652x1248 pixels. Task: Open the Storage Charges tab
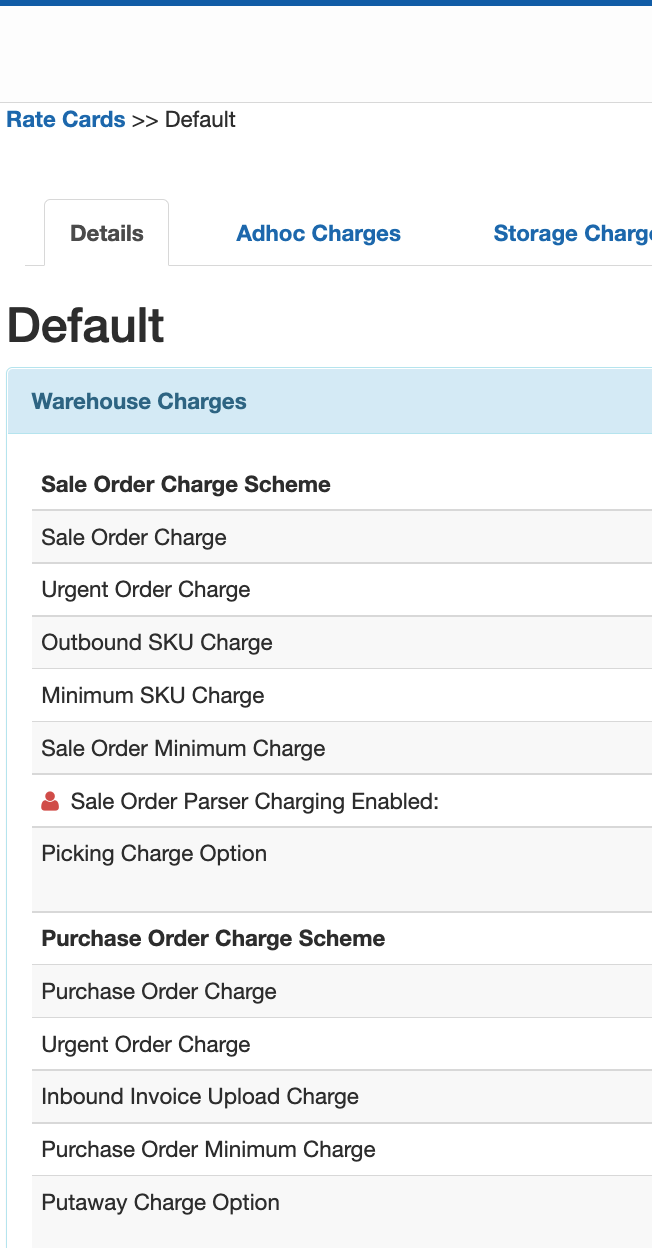(572, 234)
